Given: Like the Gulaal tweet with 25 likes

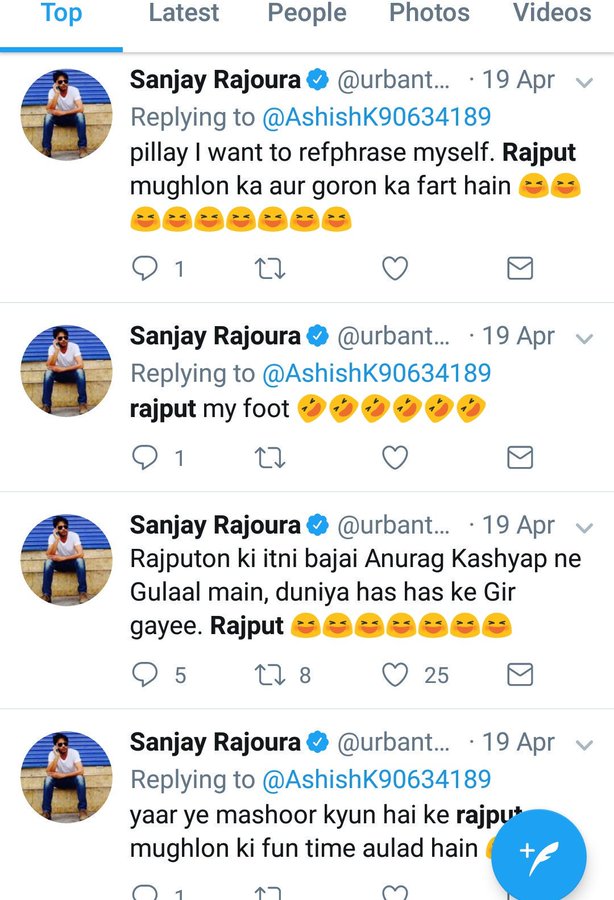Looking at the screenshot, I should [x=395, y=675].
